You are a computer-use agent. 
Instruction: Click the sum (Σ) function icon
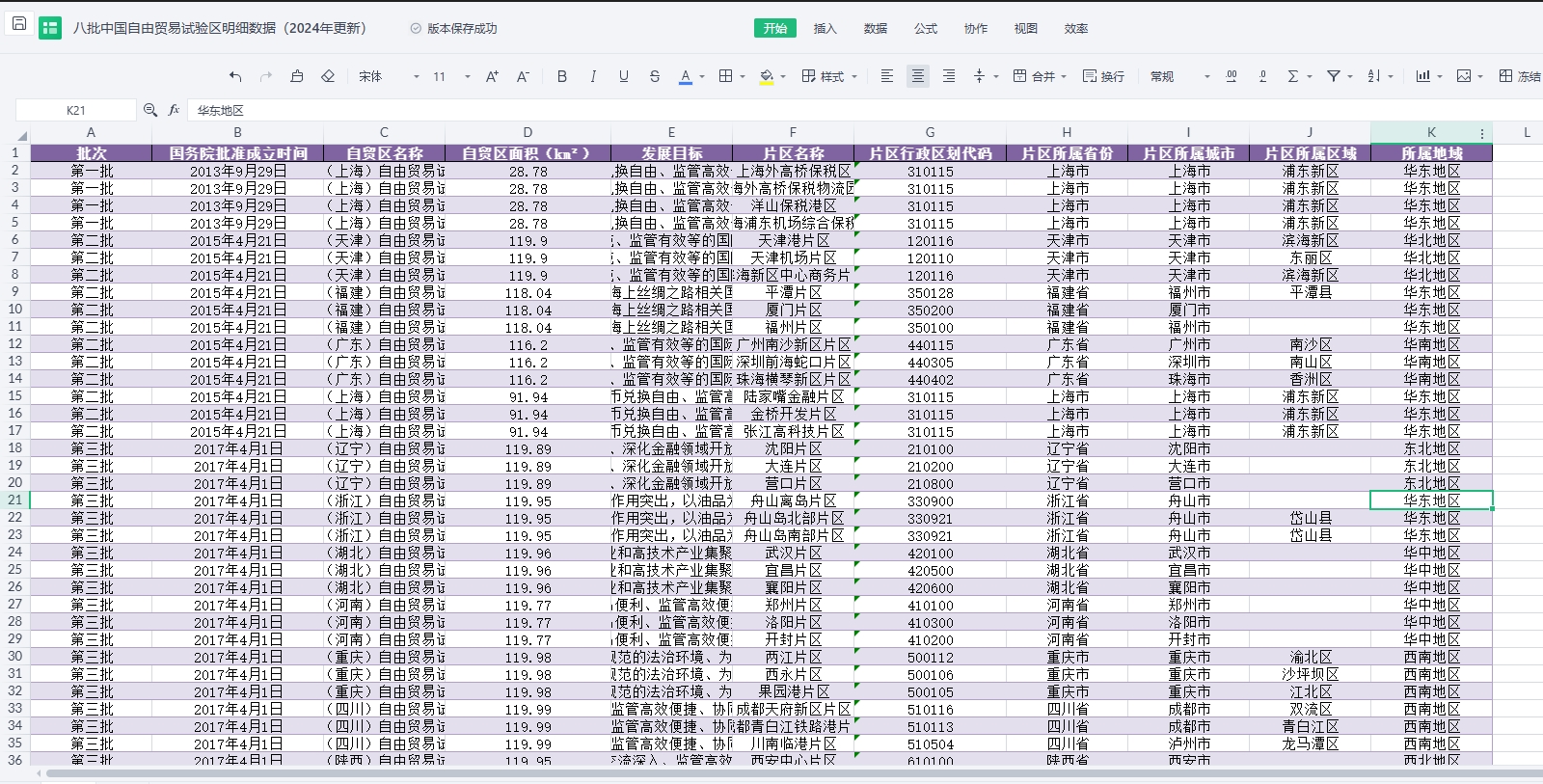pos(1293,76)
